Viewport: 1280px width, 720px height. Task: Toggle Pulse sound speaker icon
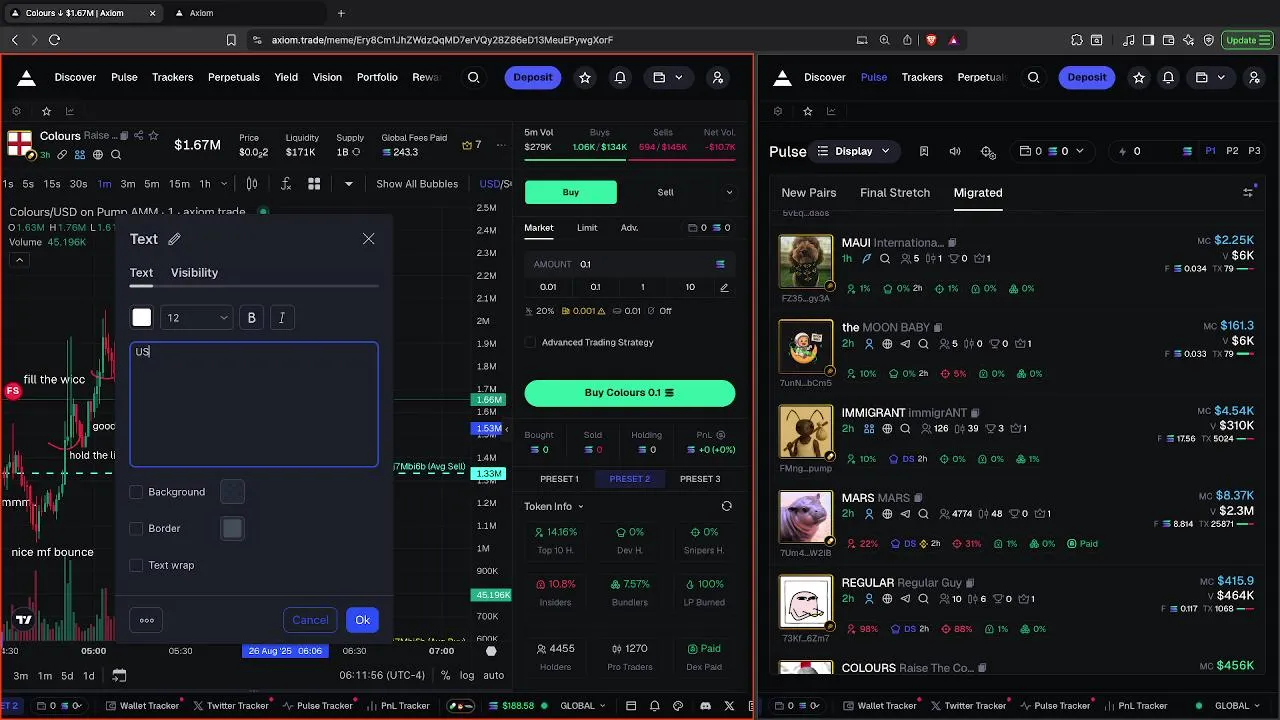[x=955, y=151]
